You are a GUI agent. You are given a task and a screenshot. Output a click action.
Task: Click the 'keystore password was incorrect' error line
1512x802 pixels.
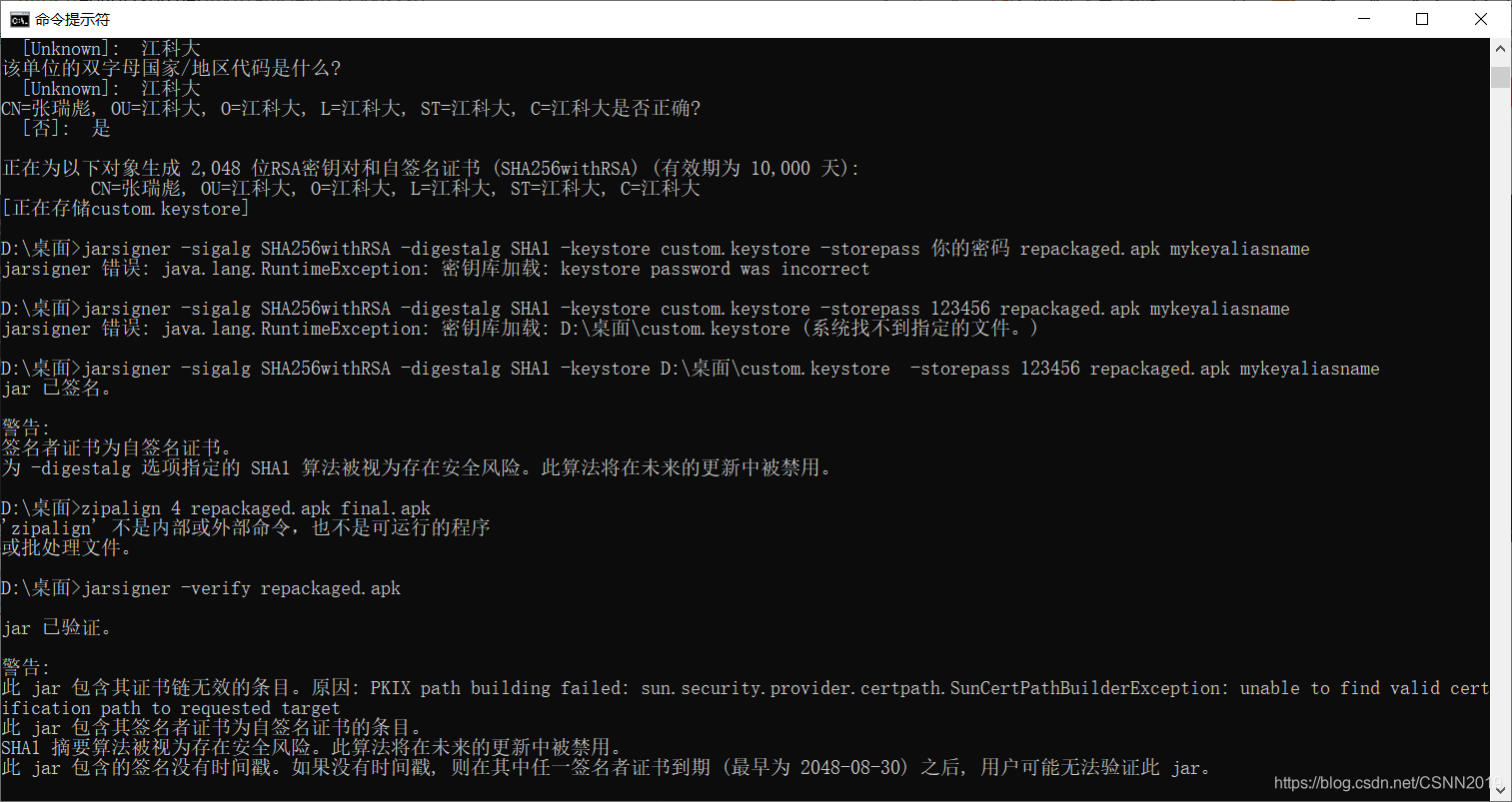click(436, 268)
